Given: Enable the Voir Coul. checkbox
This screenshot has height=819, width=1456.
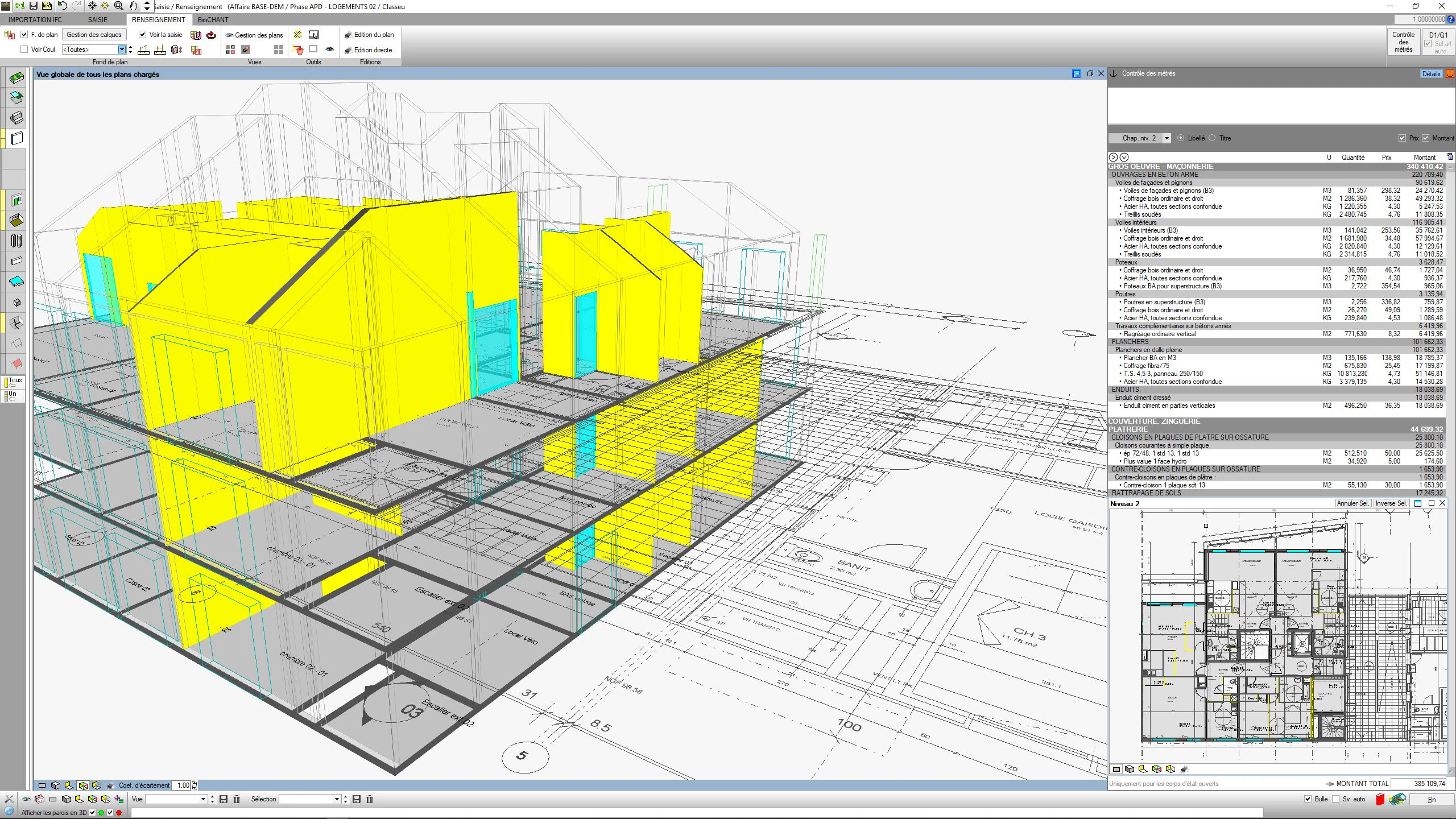Looking at the screenshot, I should tap(24, 49).
